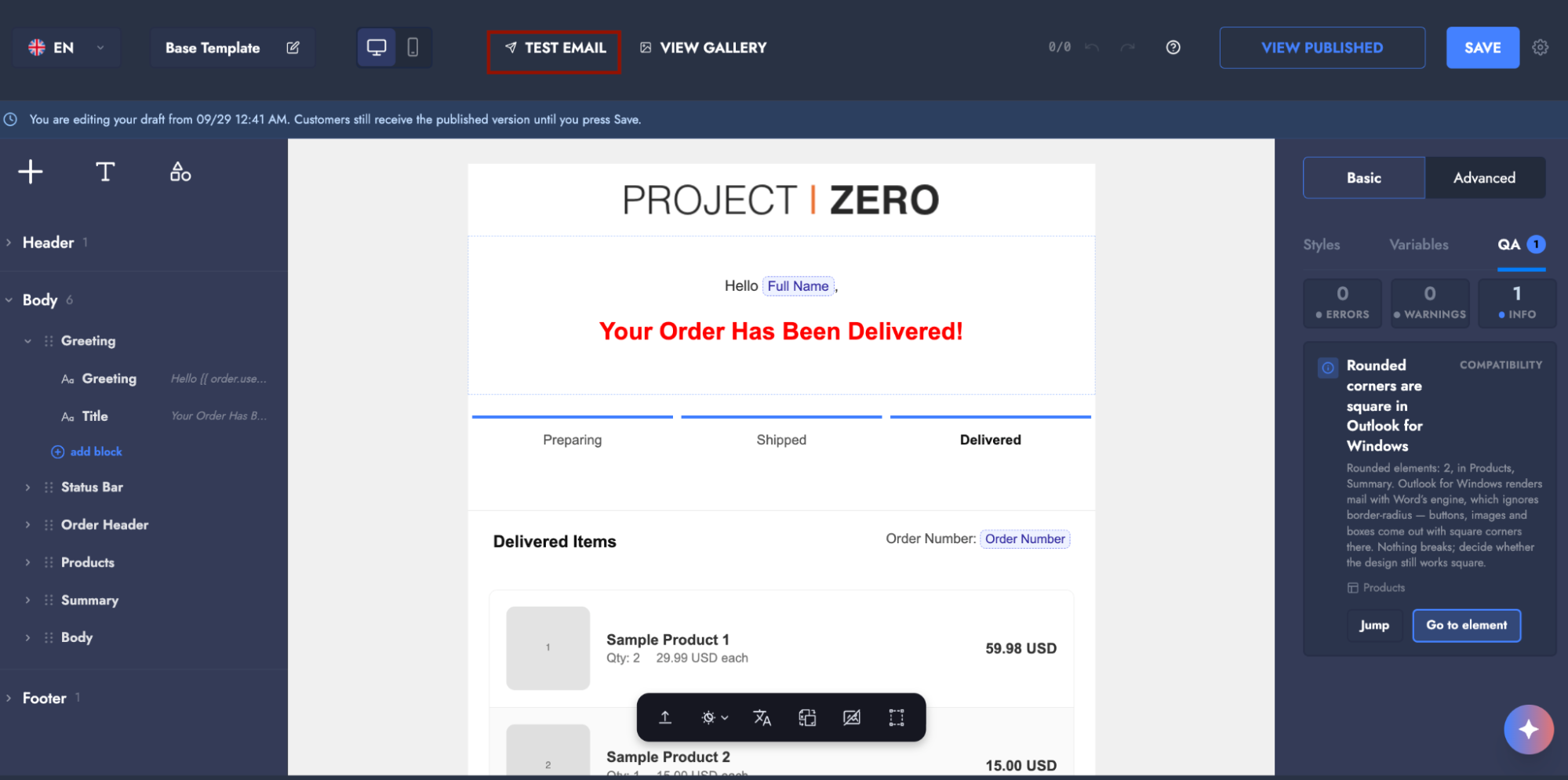Expand the Status Bar group
This screenshot has width=1568, height=780.
point(27,488)
